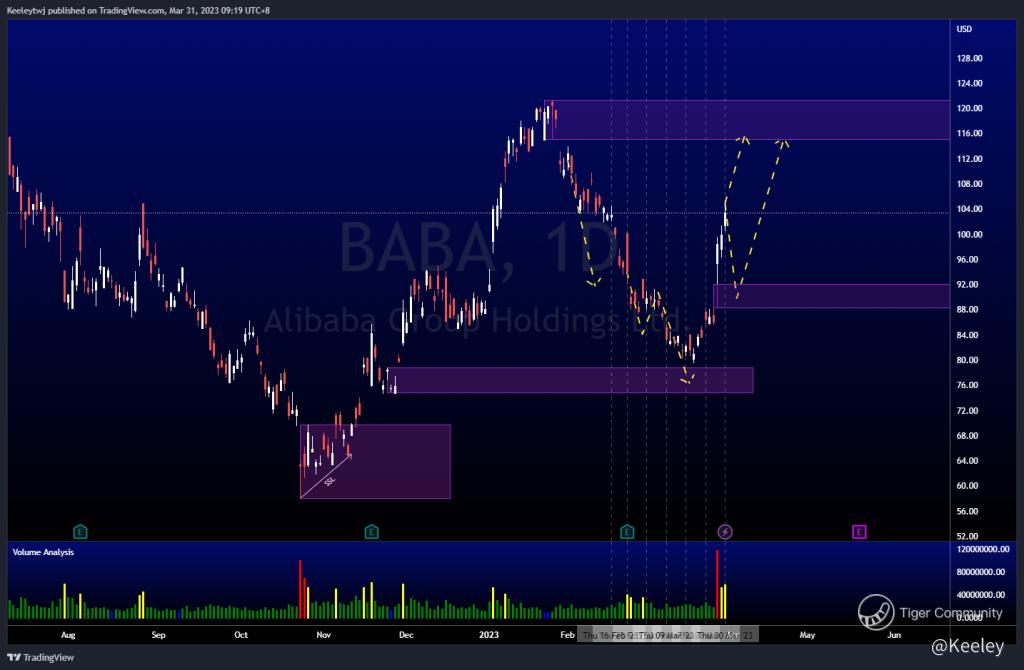Click the 128.00 price axis label

pos(969,58)
